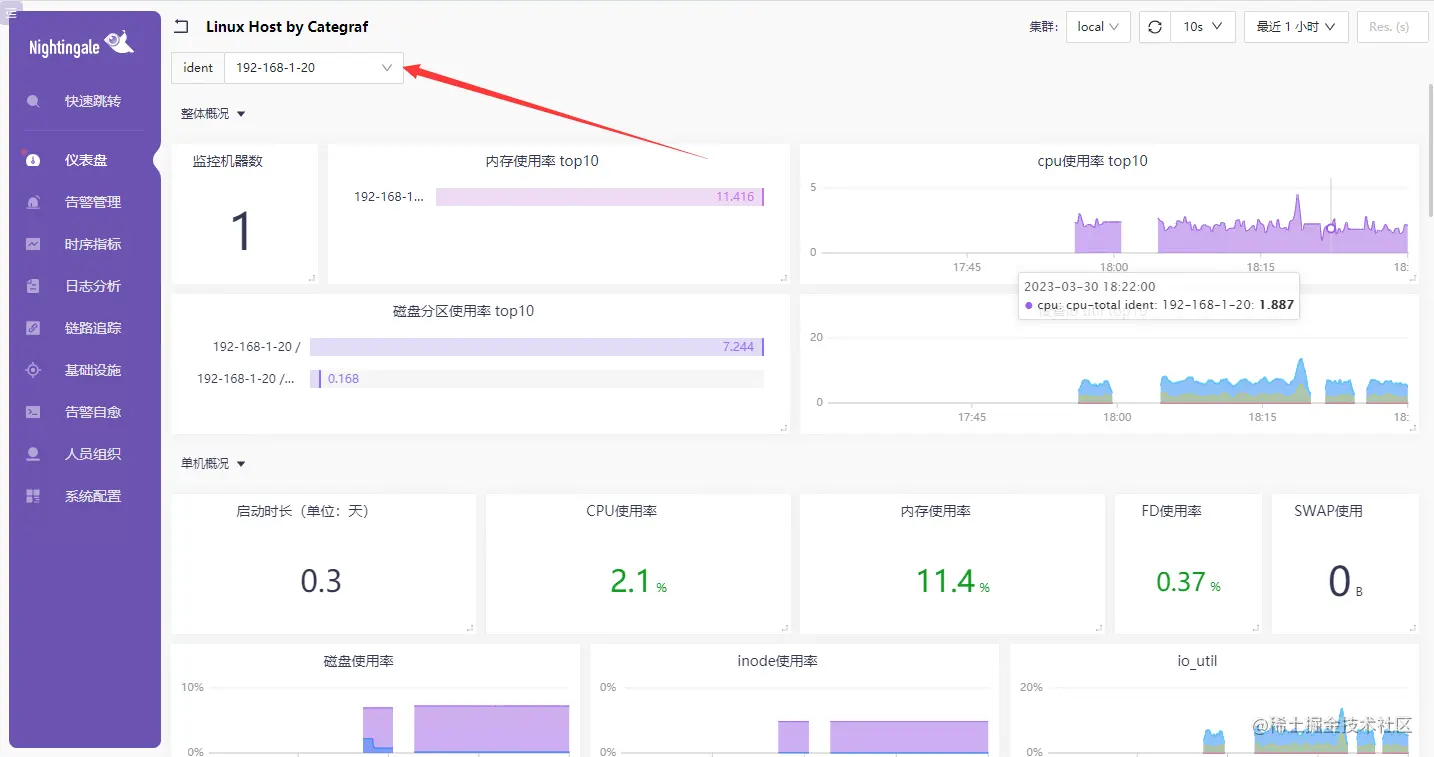Viewport: 1434px width, 757px height.
Task: Open the 集群 dropdown set to local
Action: (x=1098, y=27)
